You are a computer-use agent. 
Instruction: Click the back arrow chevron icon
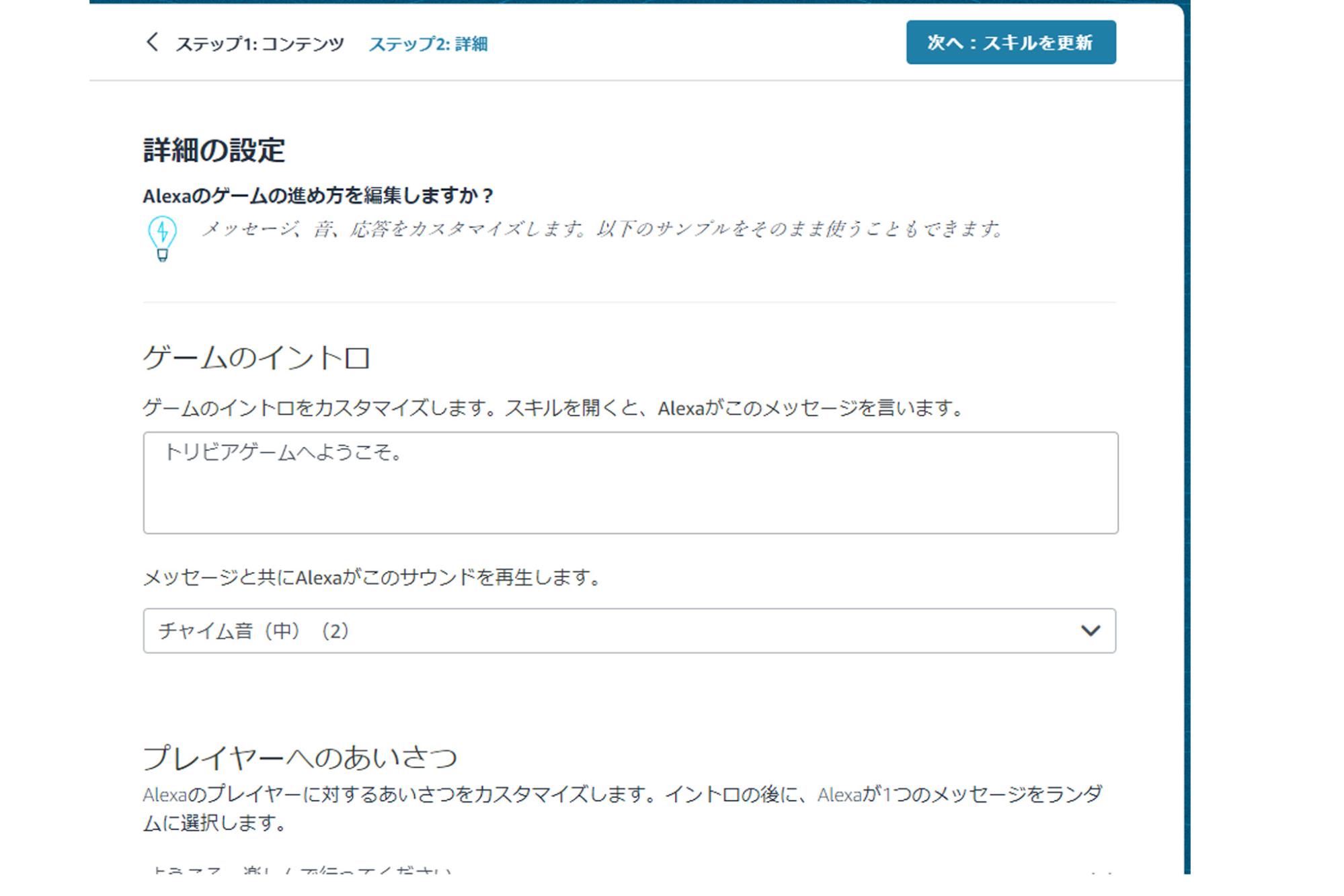(153, 42)
